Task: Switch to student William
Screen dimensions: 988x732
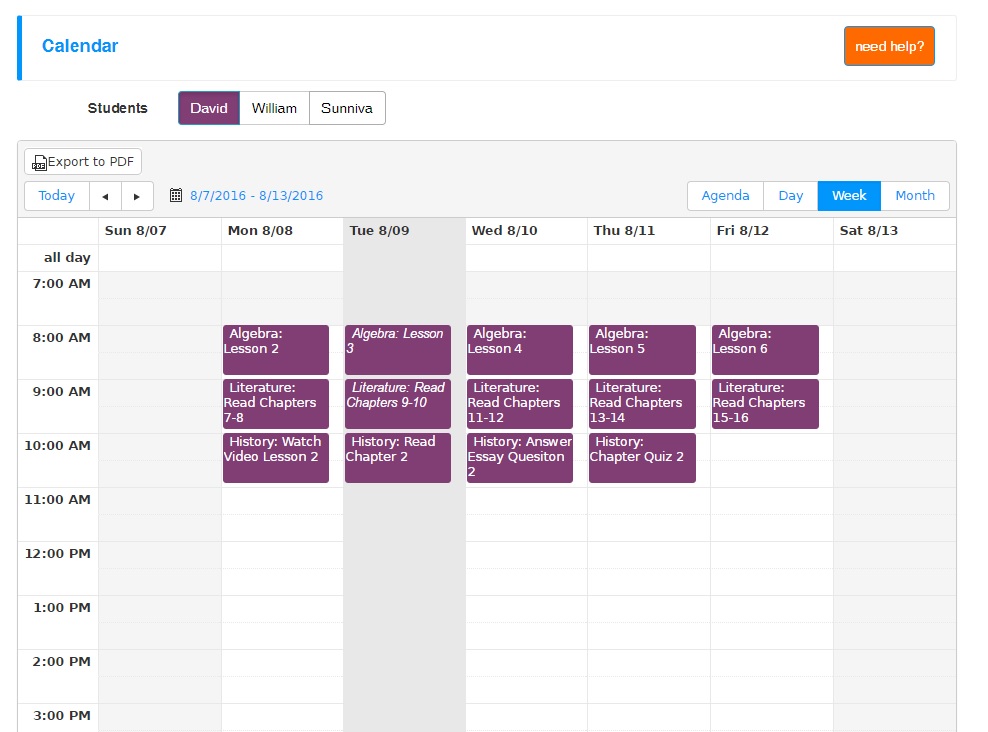Action: (x=274, y=108)
